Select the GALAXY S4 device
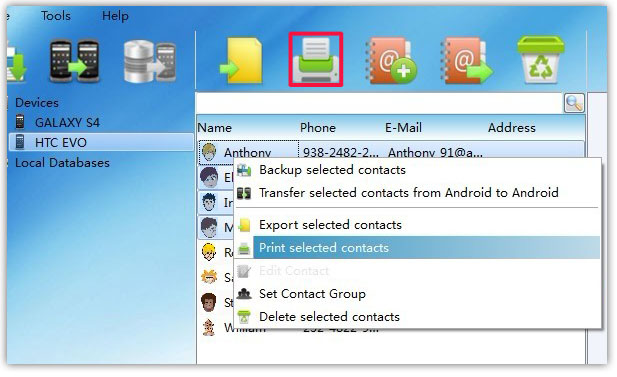This screenshot has width=617, height=377. pyautogui.click(x=67, y=122)
